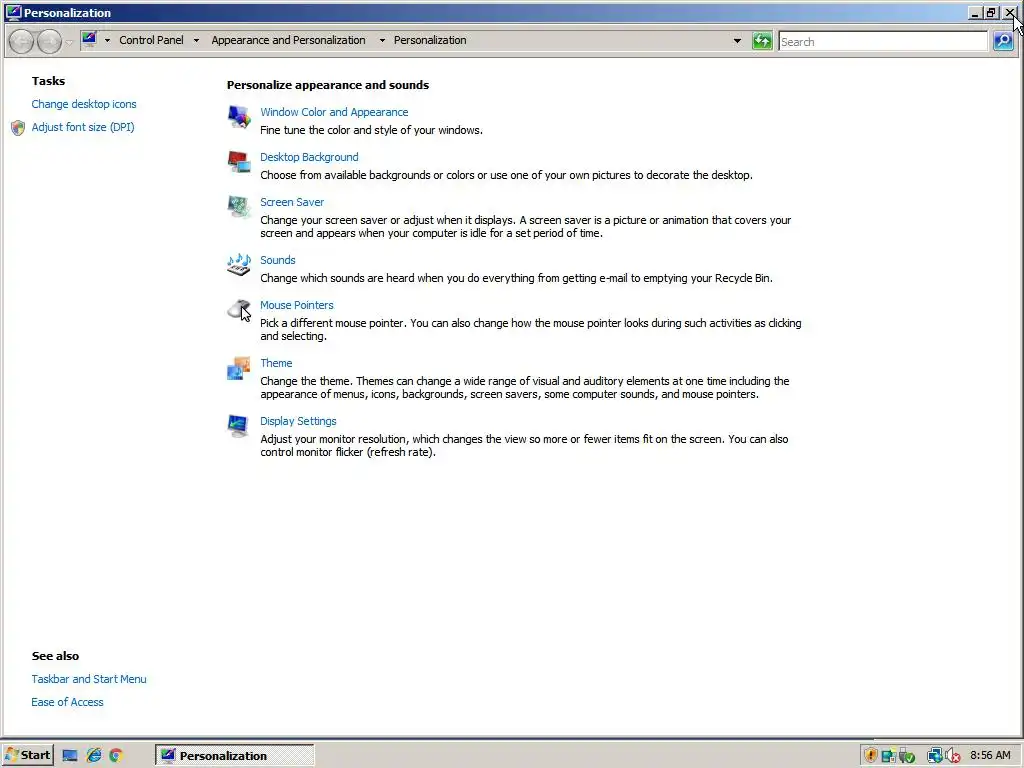Click Appearance and Personalization breadcrumb
This screenshot has height=768, width=1024.
pyautogui.click(x=289, y=40)
